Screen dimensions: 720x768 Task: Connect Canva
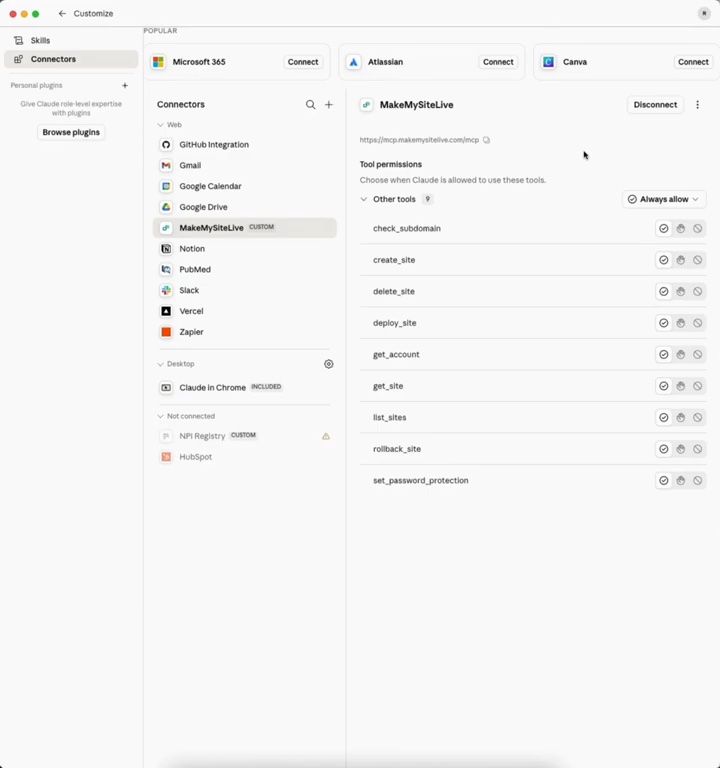point(693,62)
